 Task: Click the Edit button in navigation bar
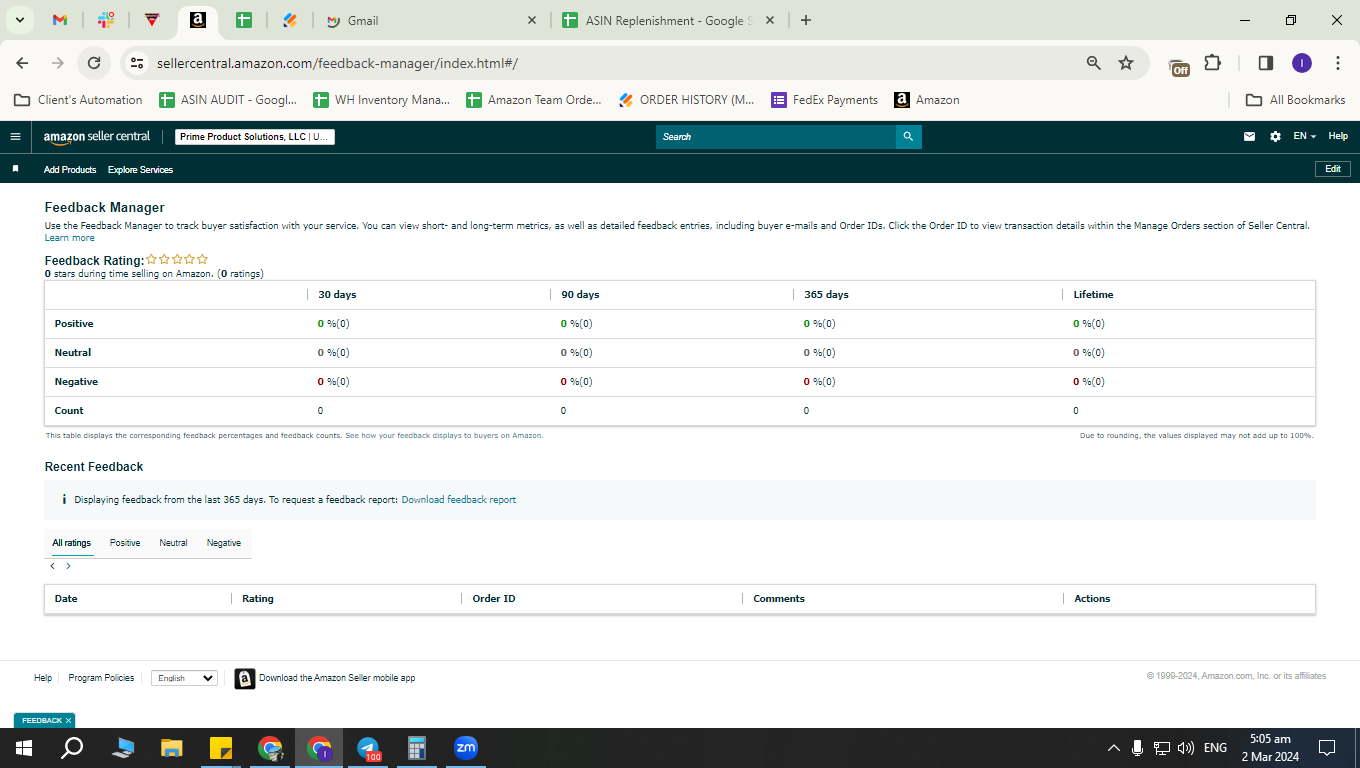click(1333, 169)
